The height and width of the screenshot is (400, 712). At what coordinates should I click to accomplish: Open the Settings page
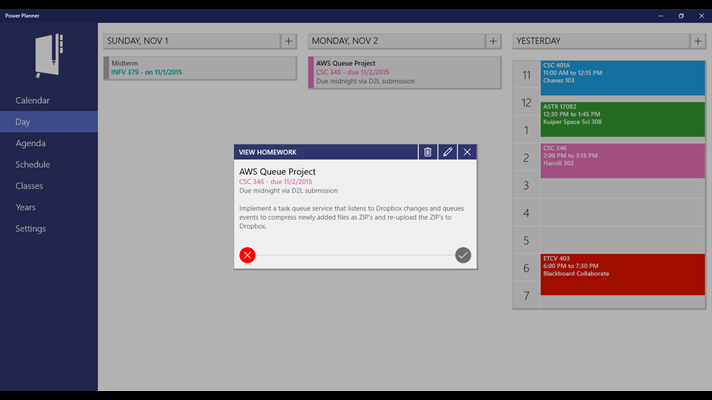(49, 228)
